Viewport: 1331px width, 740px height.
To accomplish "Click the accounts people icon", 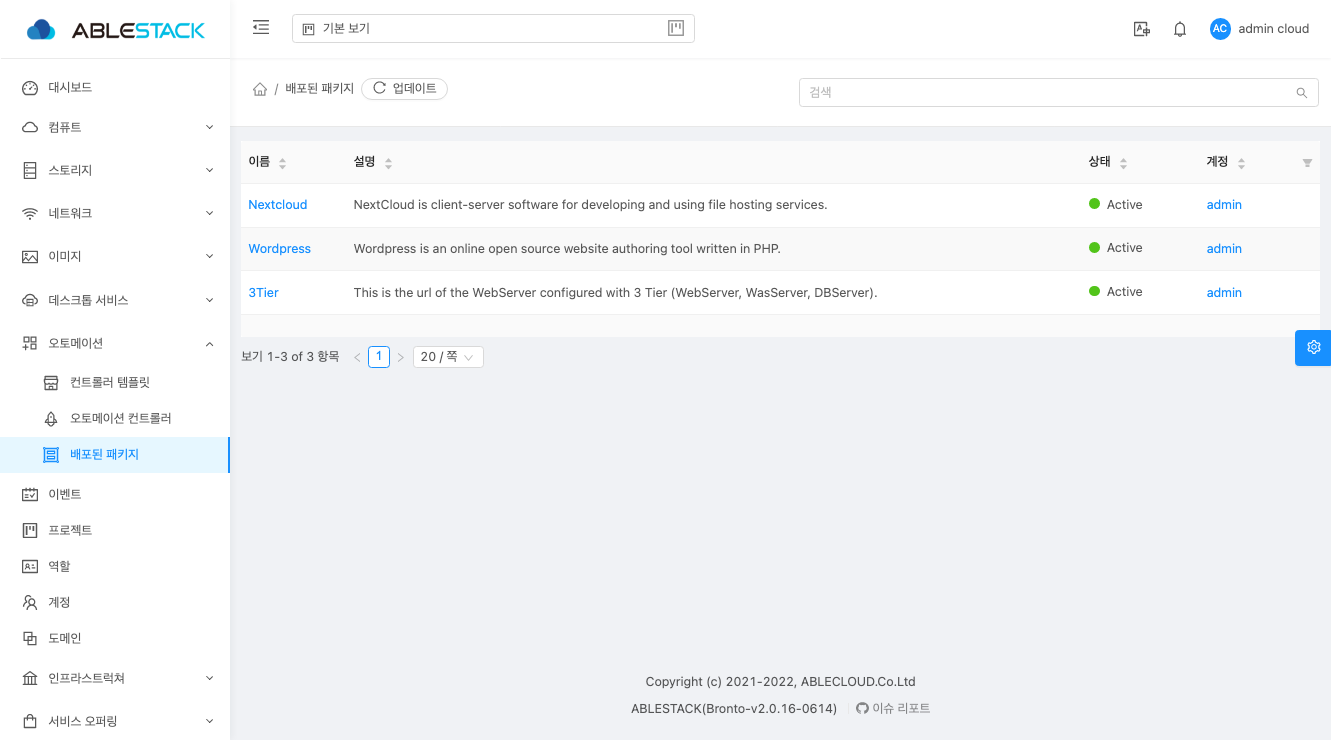I will pyautogui.click(x=30, y=602).
